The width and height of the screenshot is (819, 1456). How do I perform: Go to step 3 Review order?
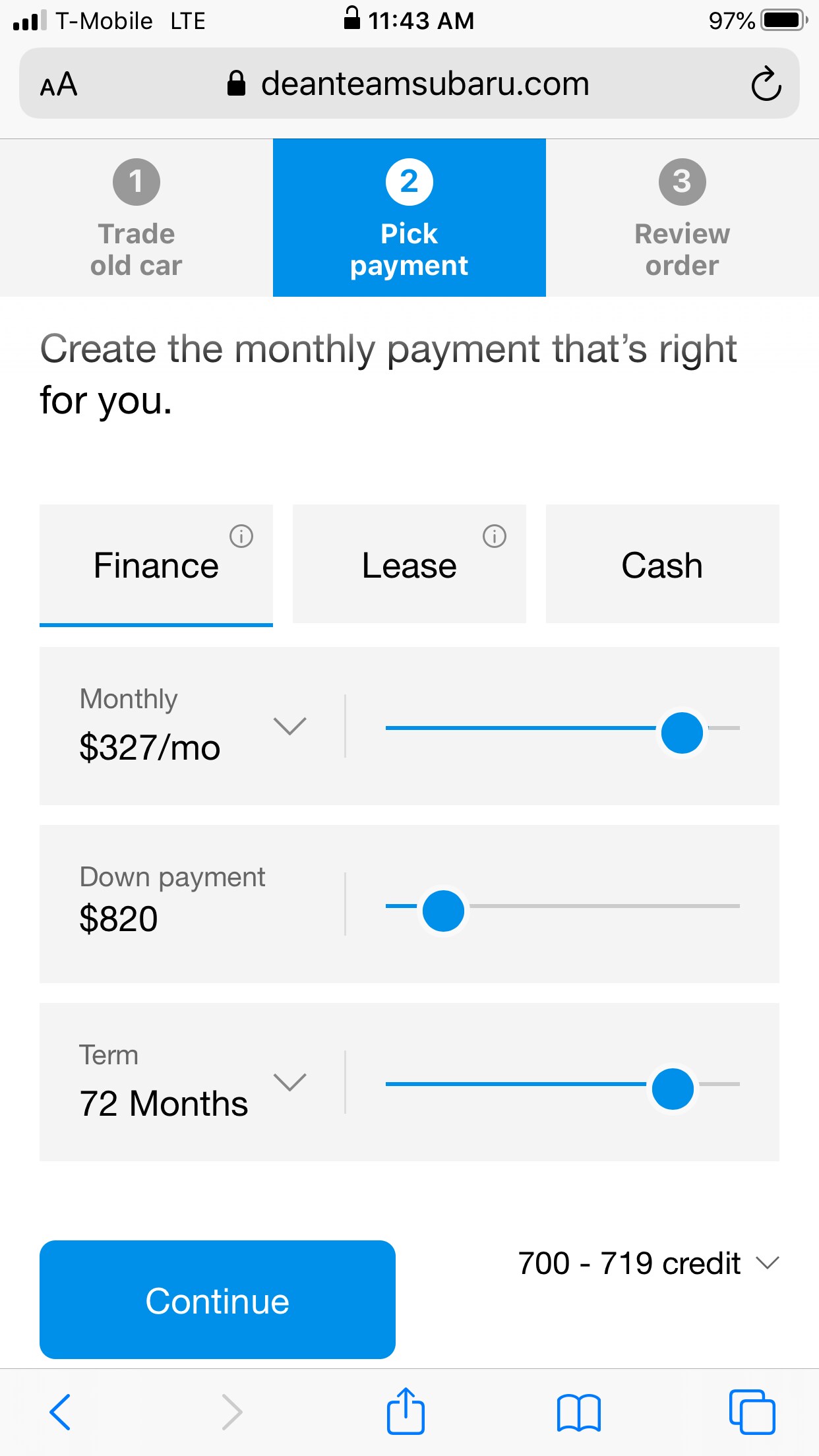coord(682,218)
